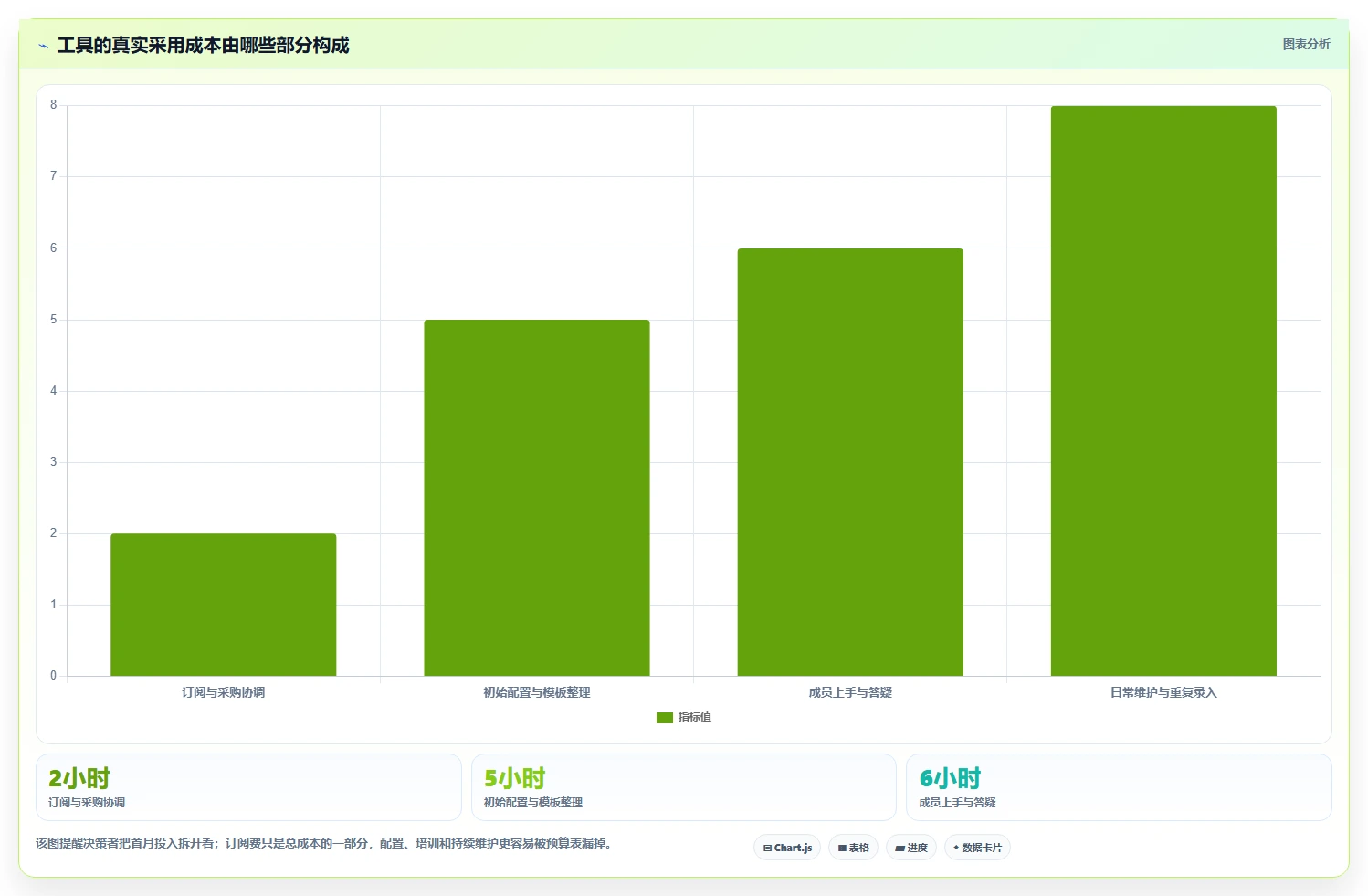Click the chart title 工具的真实采用成本由哪些部分构成

coord(203,46)
